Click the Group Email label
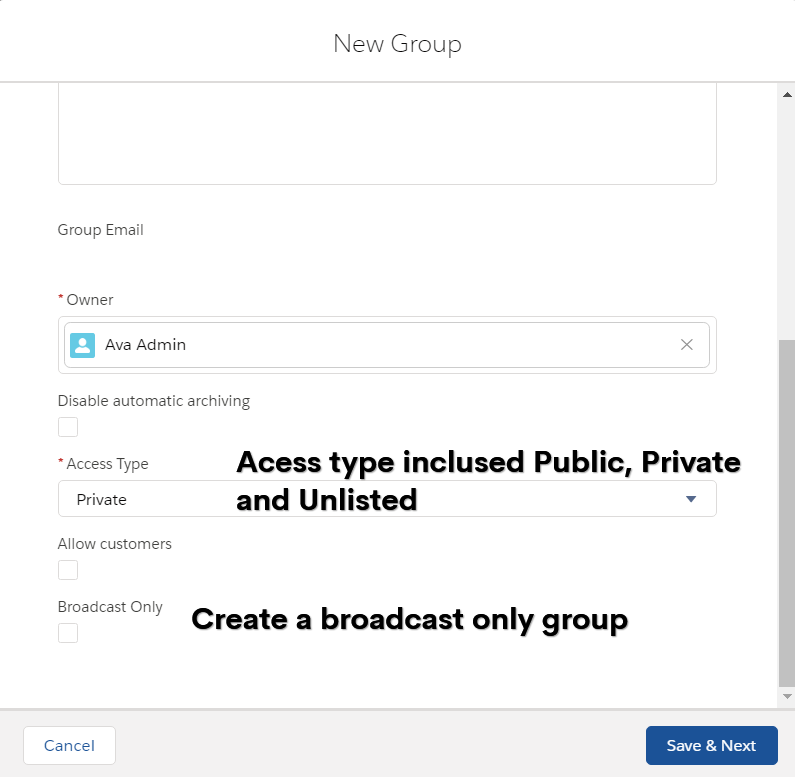The height and width of the screenshot is (777, 795). point(100,230)
